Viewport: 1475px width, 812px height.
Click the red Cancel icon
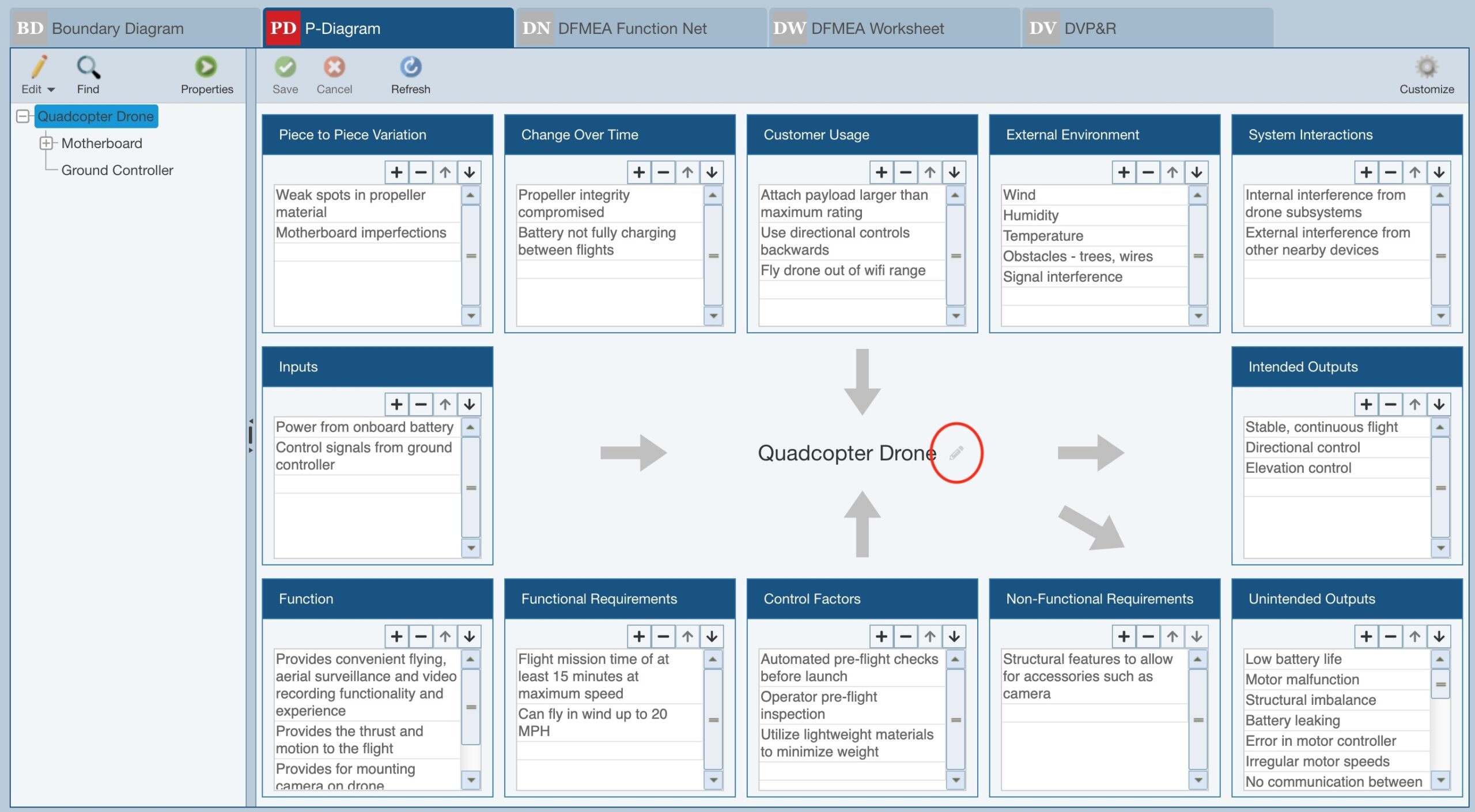334,67
